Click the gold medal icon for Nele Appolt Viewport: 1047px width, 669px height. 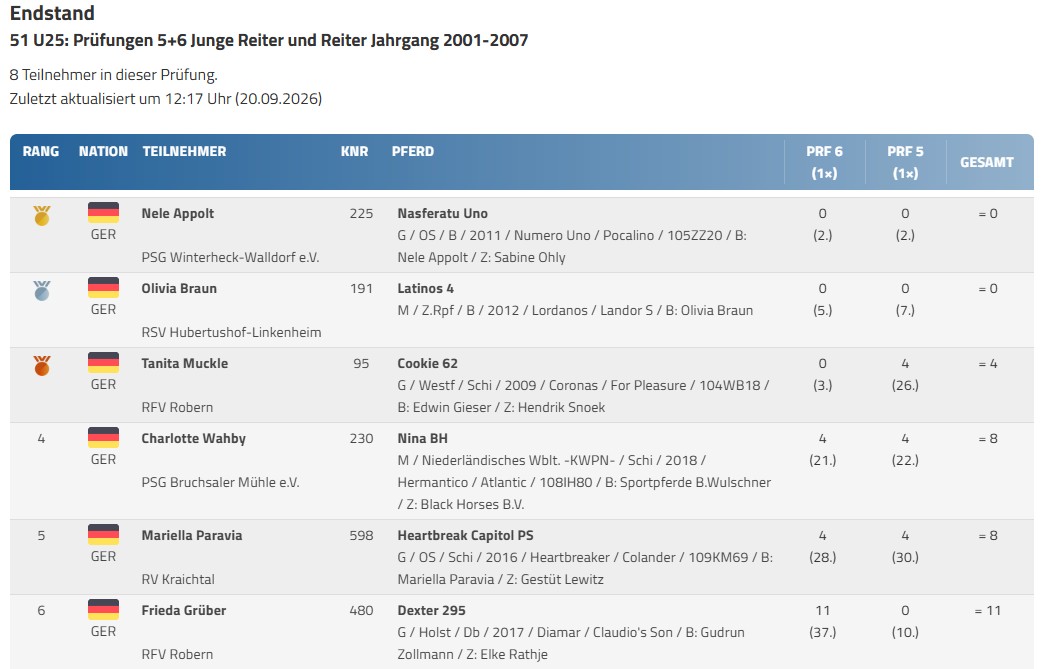(41, 216)
